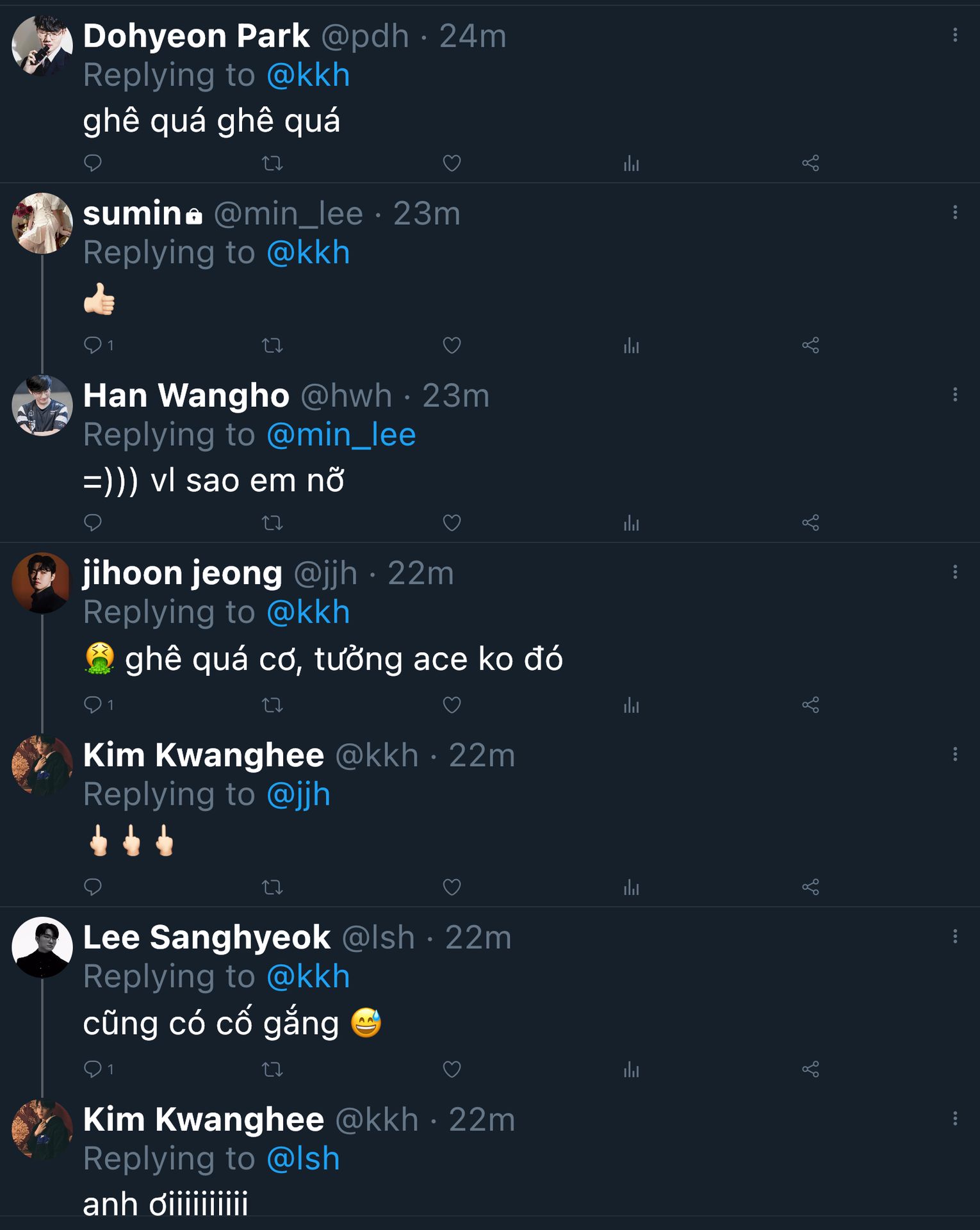Image resolution: width=980 pixels, height=1230 pixels.
Task: View analytics of jihoon jeong's tweet
Action: pos(631,706)
